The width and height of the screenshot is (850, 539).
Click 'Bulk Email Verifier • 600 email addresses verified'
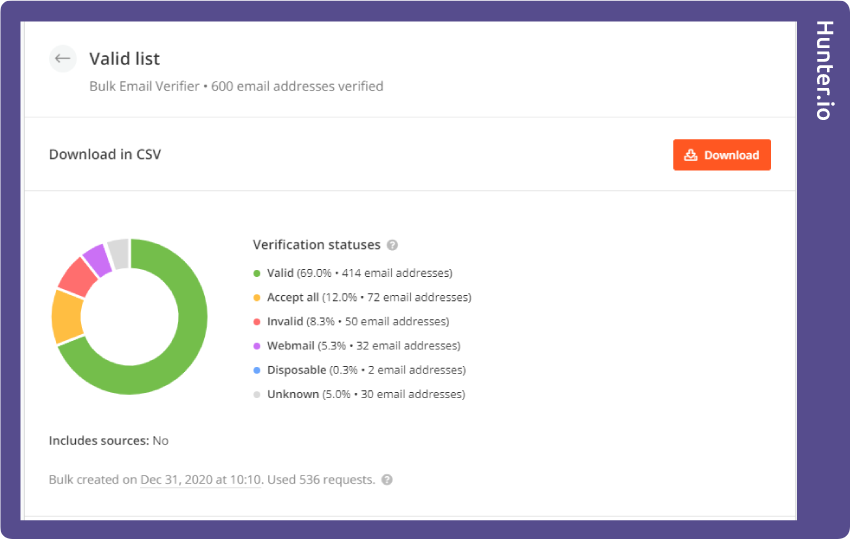tap(236, 86)
